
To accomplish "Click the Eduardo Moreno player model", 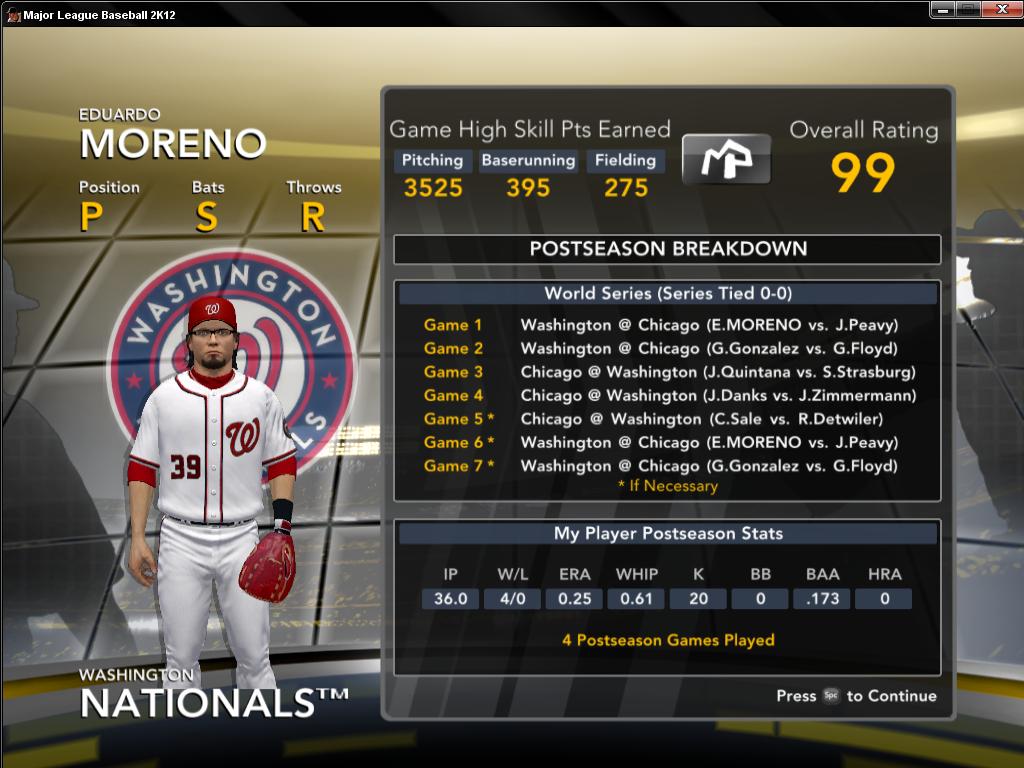I will 212,493.
